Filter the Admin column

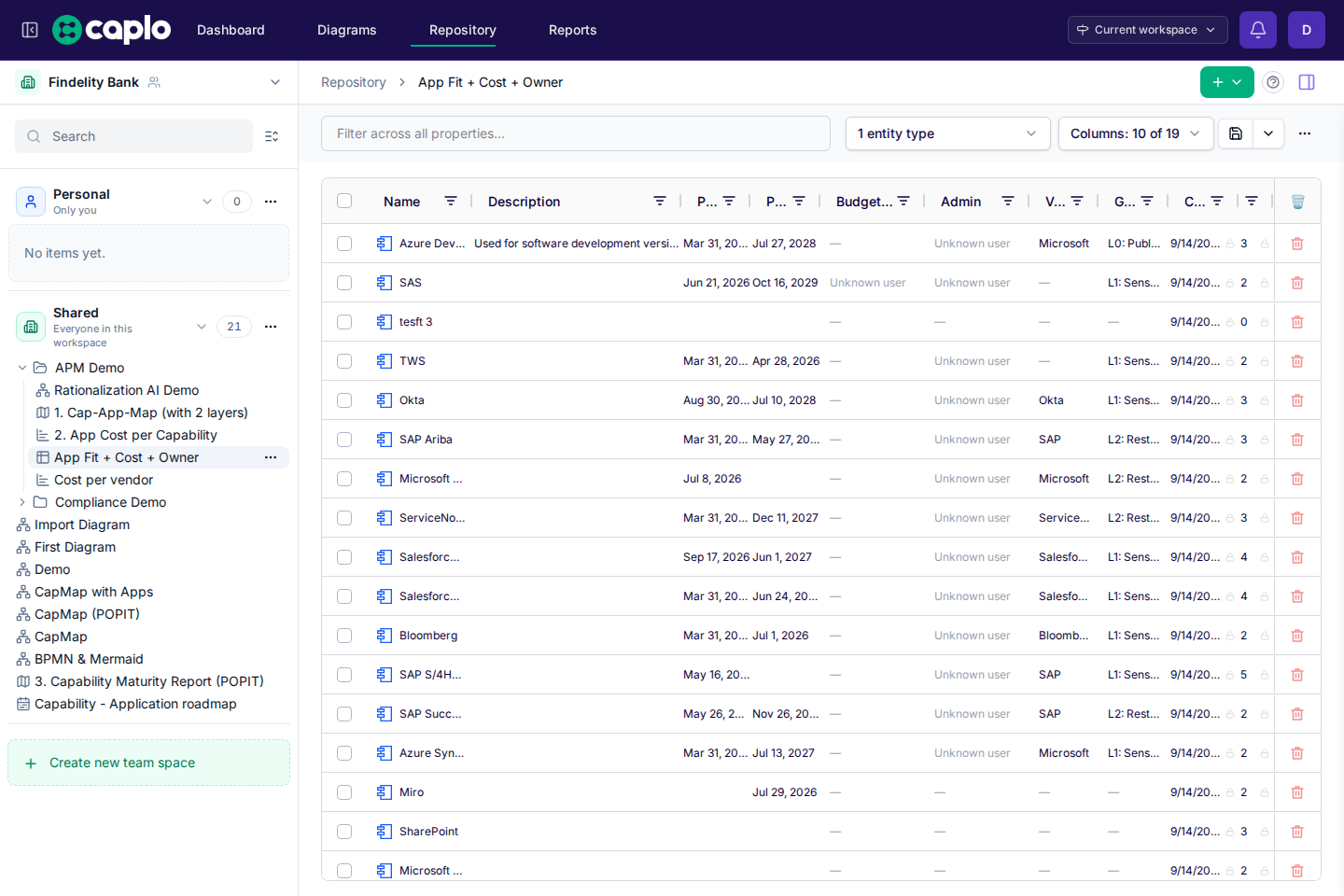click(x=1008, y=202)
